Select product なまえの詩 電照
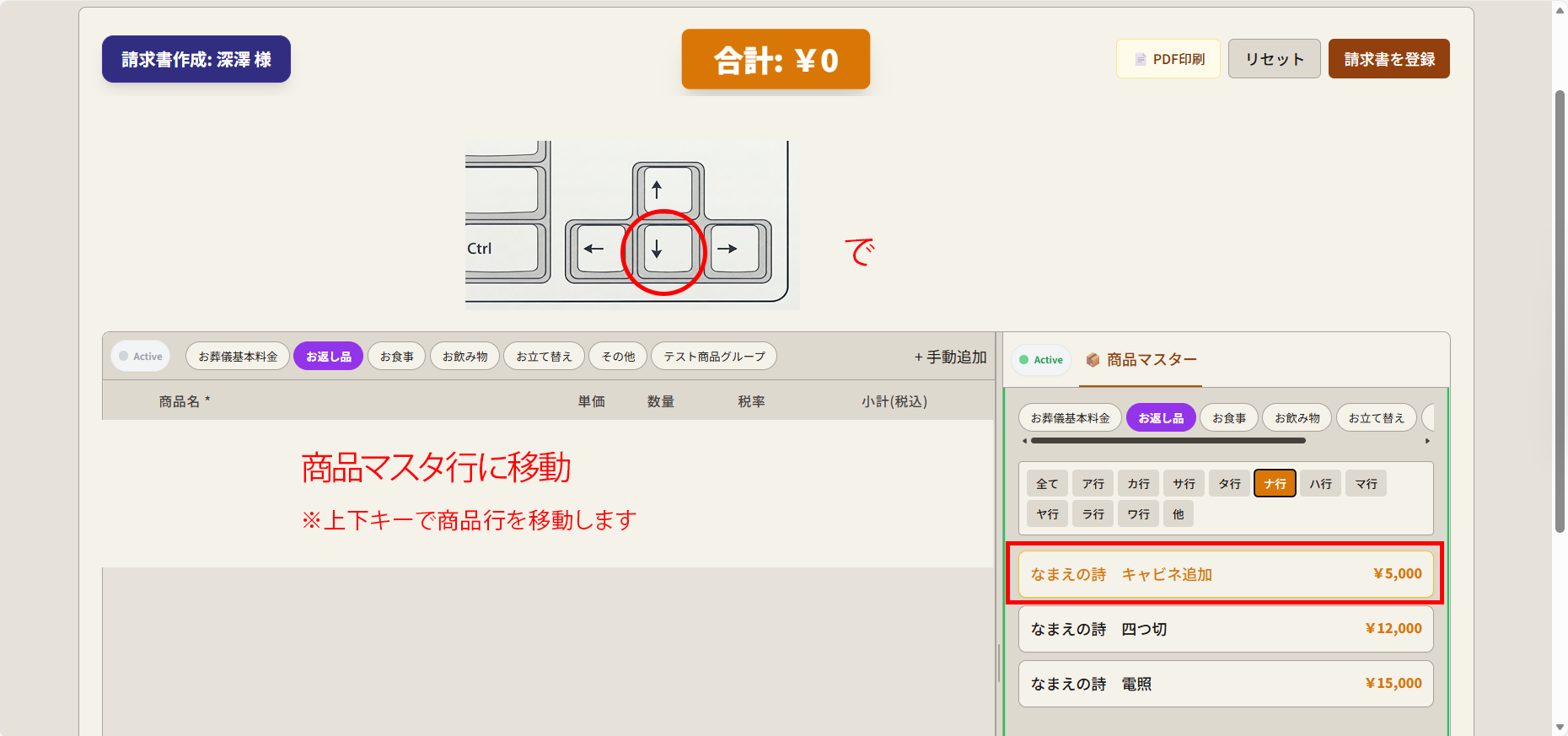The width and height of the screenshot is (1568, 736). [x=1226, y=684]
